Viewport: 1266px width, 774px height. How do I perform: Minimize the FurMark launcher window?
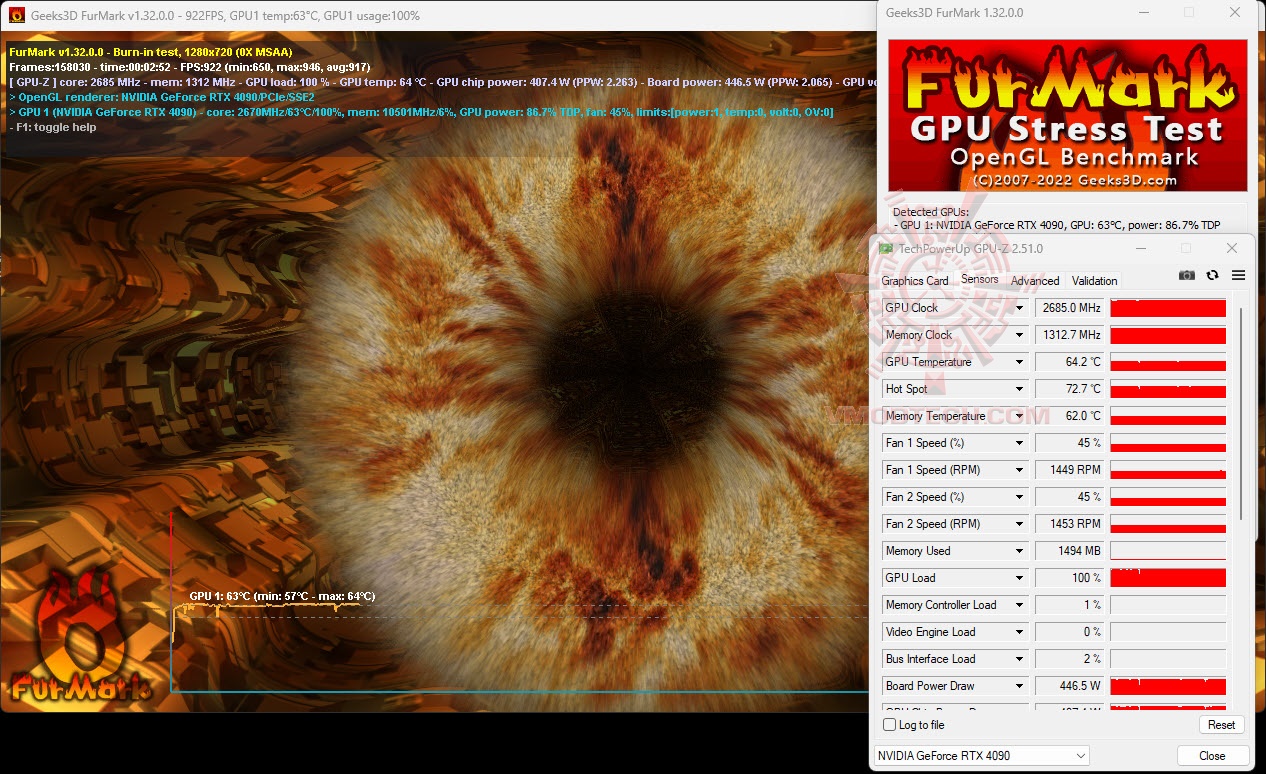pyautogui.click(x=1142, y=13)
